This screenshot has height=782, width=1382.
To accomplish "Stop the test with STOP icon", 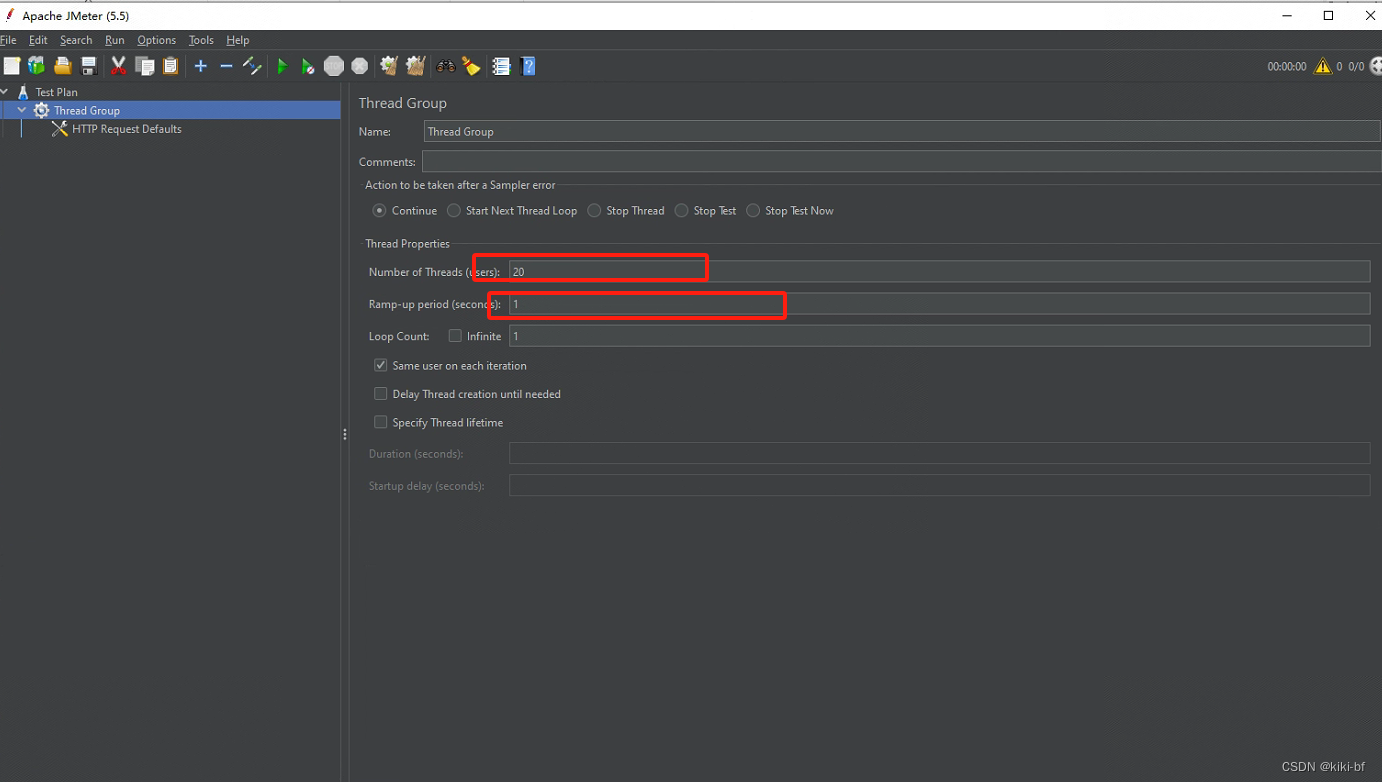I will 334,66.
